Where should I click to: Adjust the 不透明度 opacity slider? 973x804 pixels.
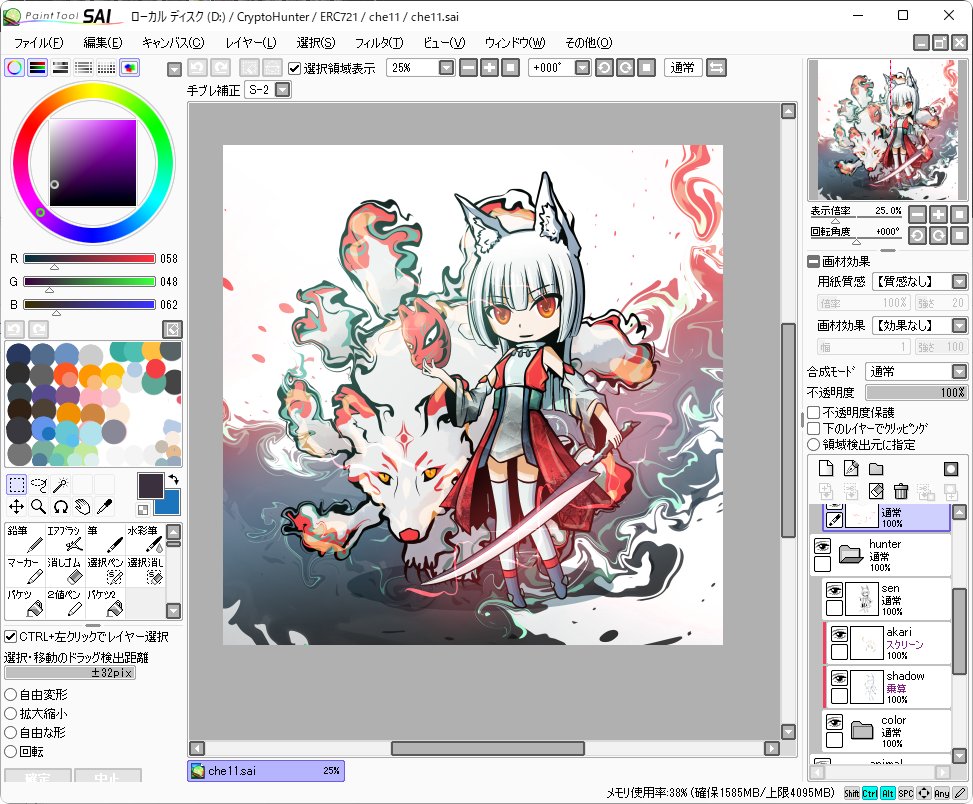917,393
